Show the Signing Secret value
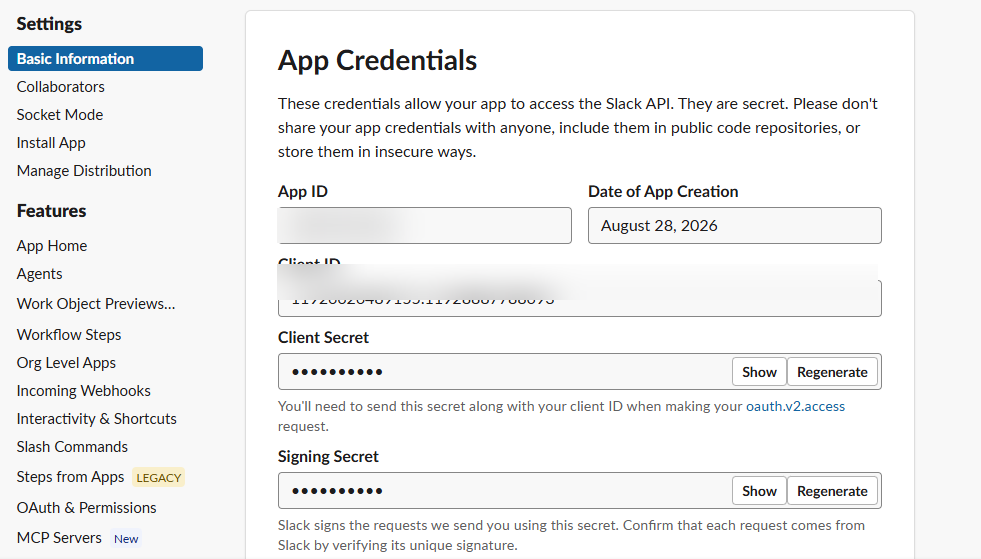 click(759, 491)
